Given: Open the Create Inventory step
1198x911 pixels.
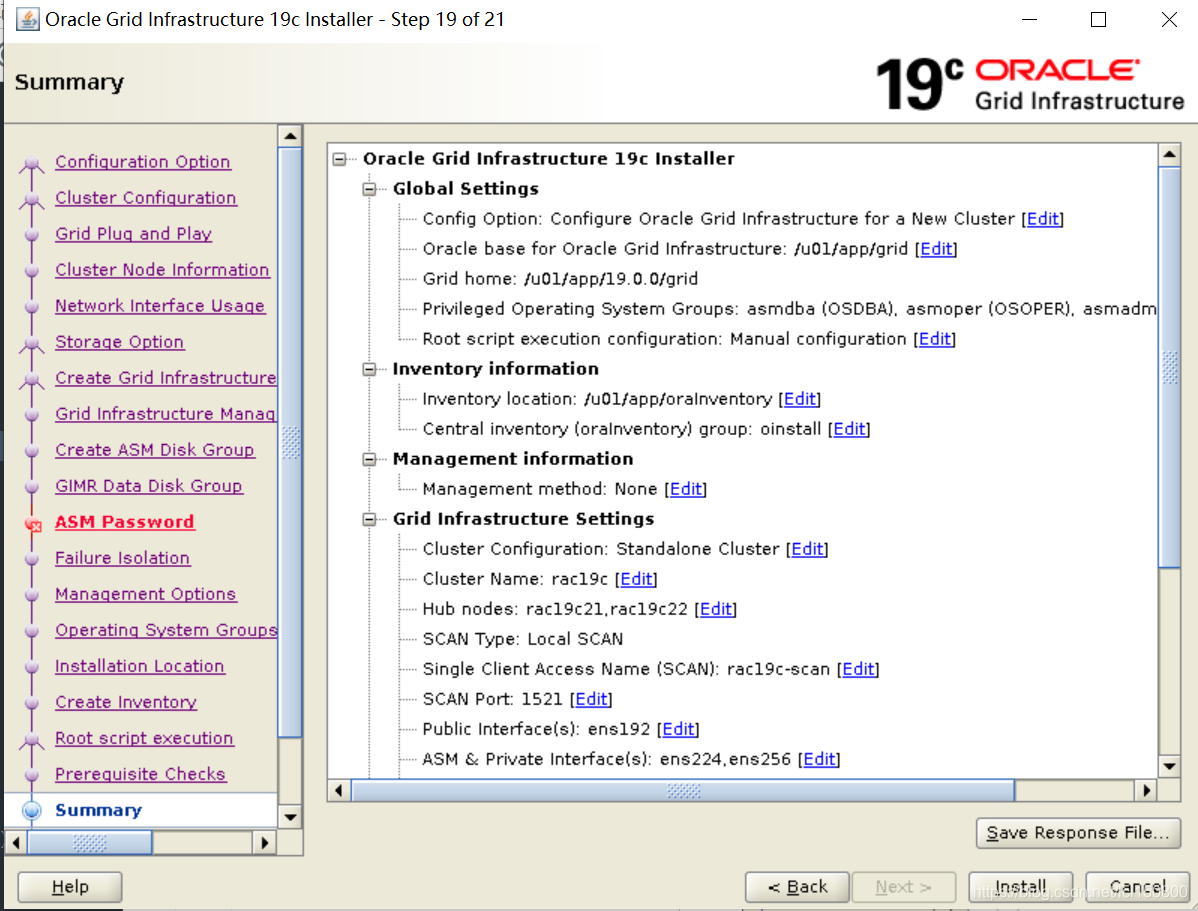Looking at the screenshot, I should click(125, 702).
